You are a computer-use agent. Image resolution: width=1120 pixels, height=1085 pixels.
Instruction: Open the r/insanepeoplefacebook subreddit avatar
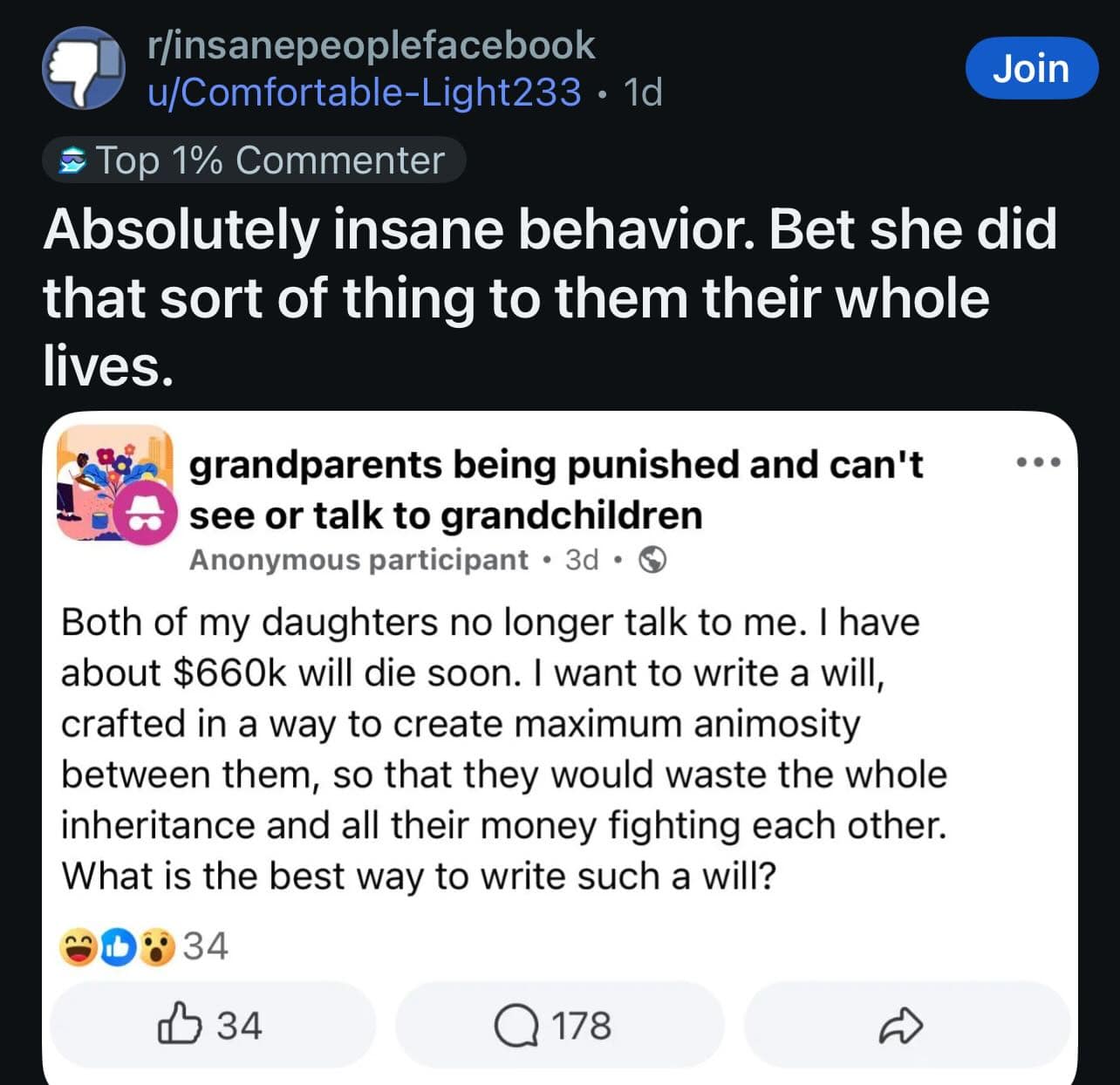tap(84, 68)
